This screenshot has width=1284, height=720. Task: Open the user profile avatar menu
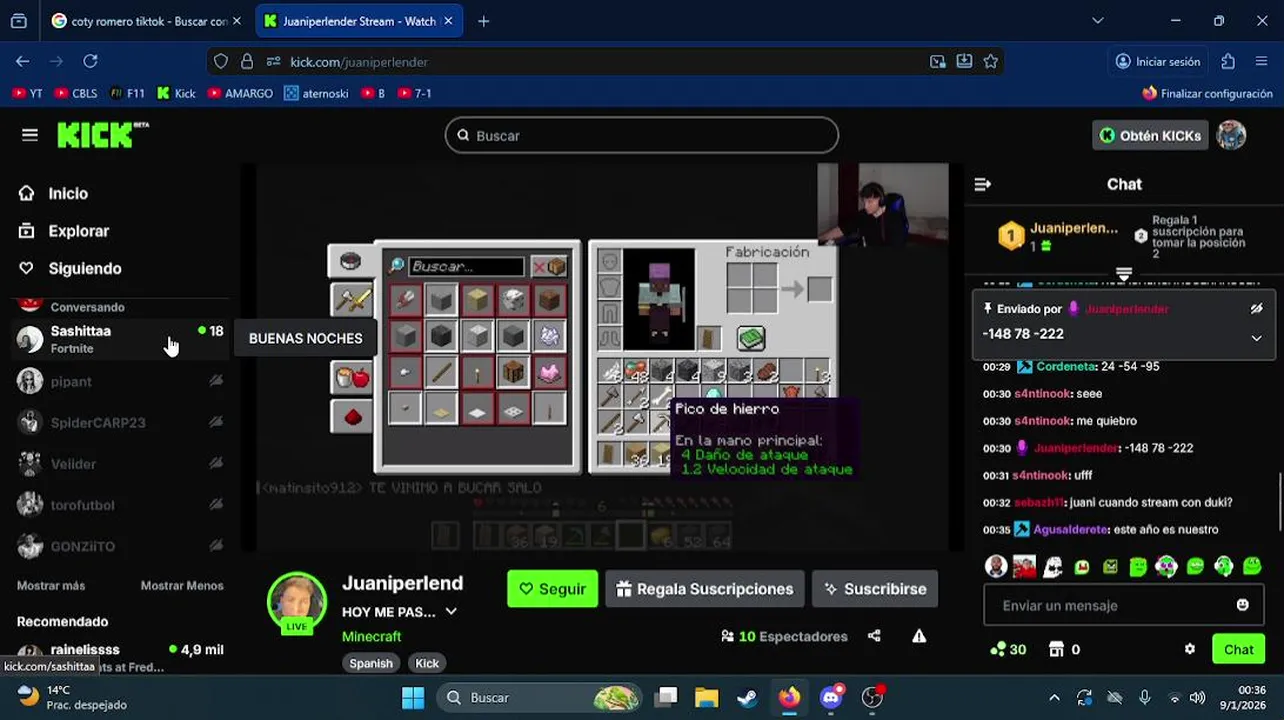1231,135
